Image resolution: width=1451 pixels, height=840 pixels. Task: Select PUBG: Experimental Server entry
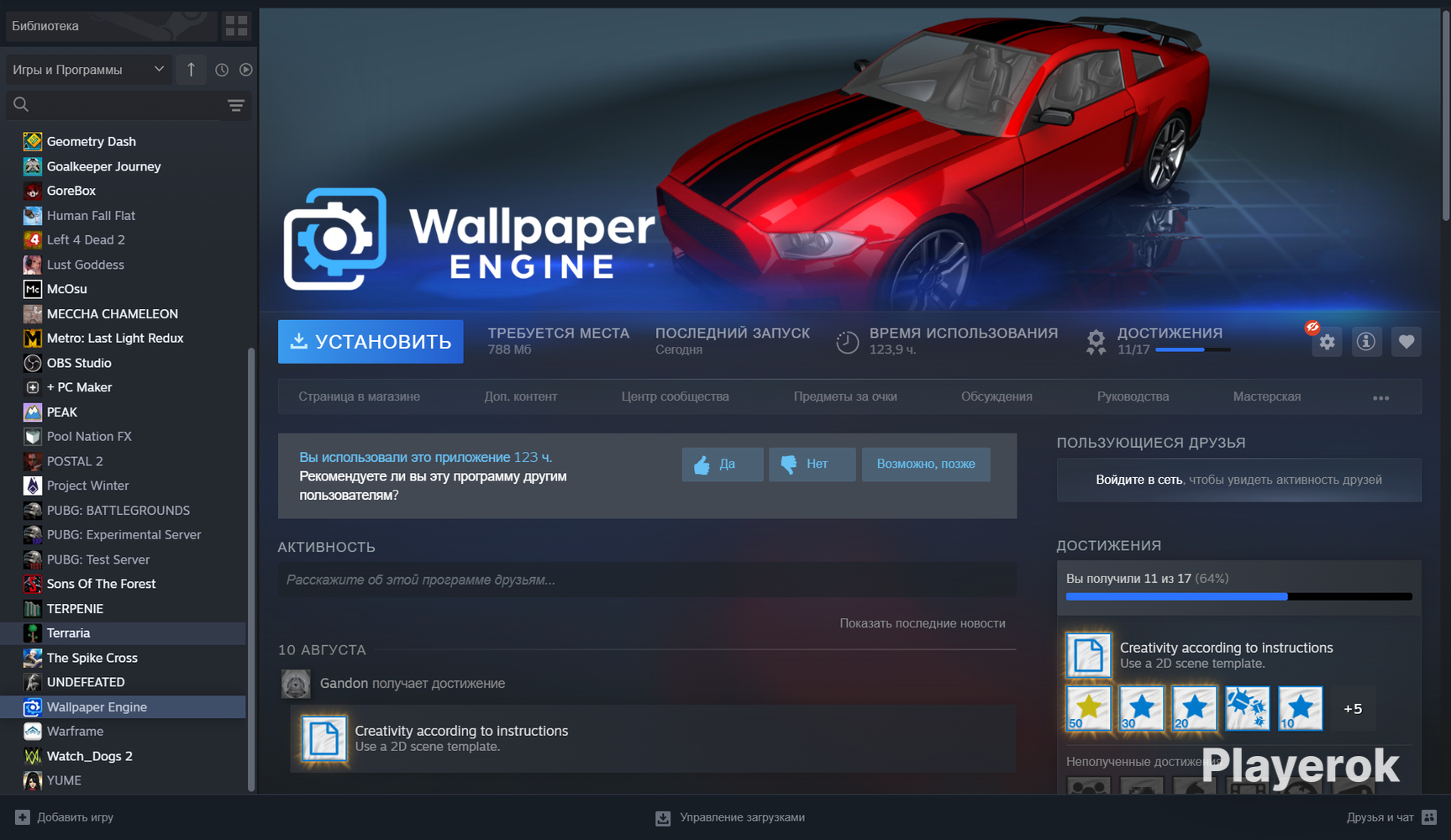click(124, 534)
